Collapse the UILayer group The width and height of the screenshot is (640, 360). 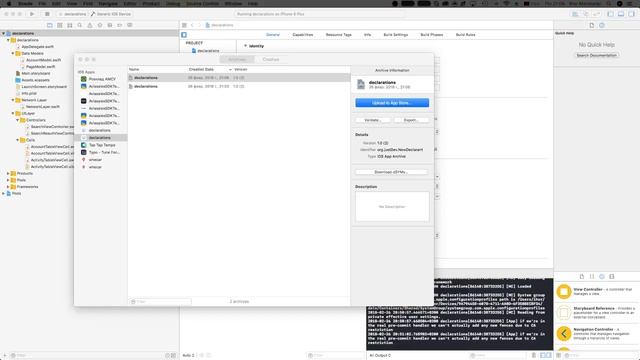click(x=13, y=113)
